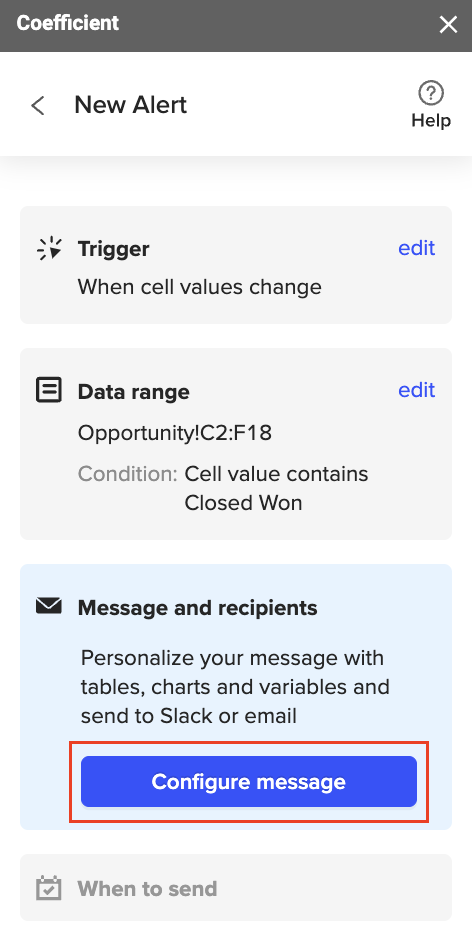Click the Configure message button

249,781
